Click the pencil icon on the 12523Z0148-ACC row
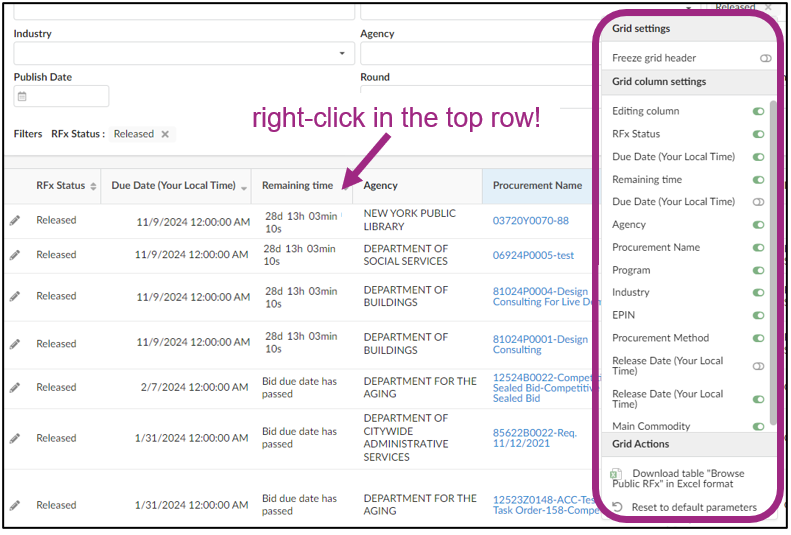The height and width of the screenshot is (535, 791). 15,505
